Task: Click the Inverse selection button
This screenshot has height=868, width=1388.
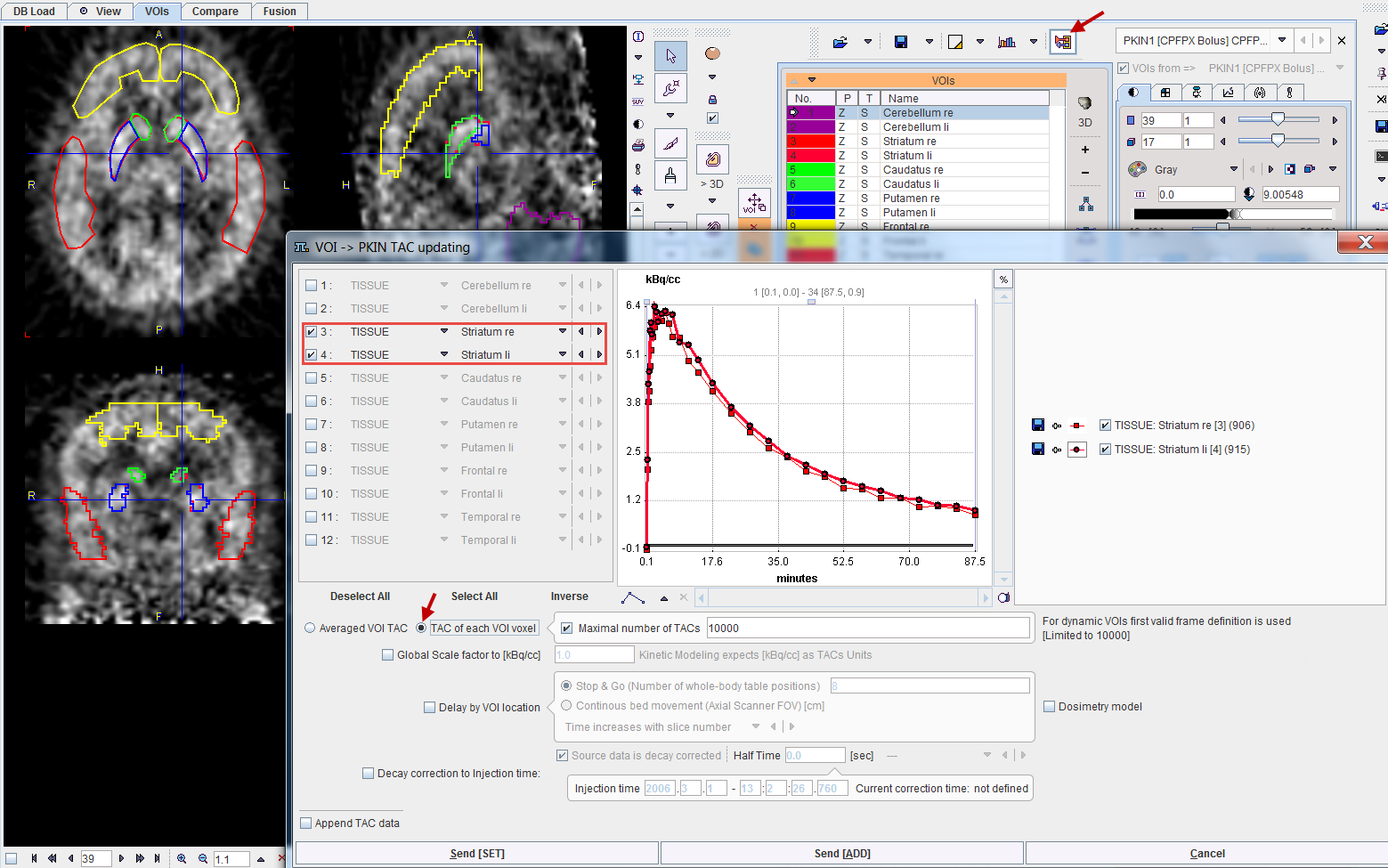Action: click(x=570, y=596)
